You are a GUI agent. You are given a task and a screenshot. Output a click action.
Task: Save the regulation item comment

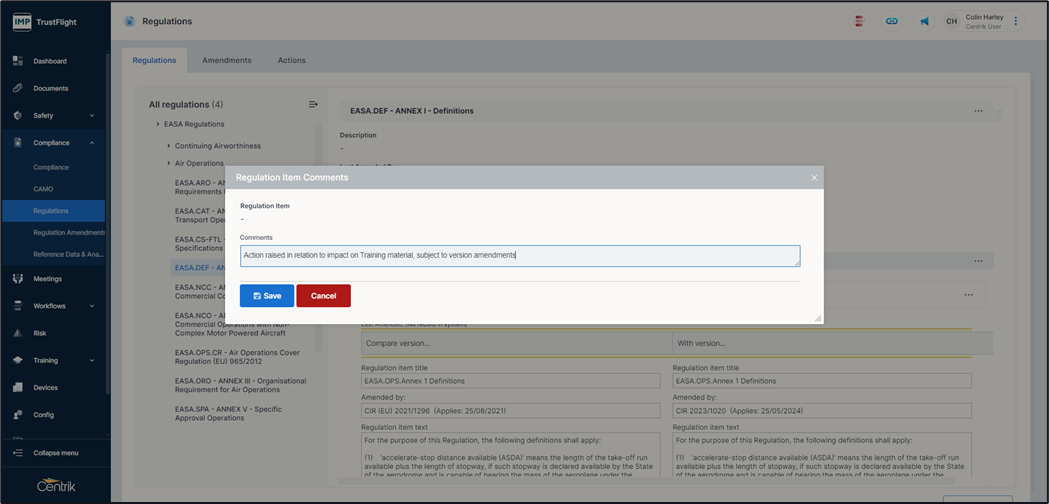tap(267, 296)
